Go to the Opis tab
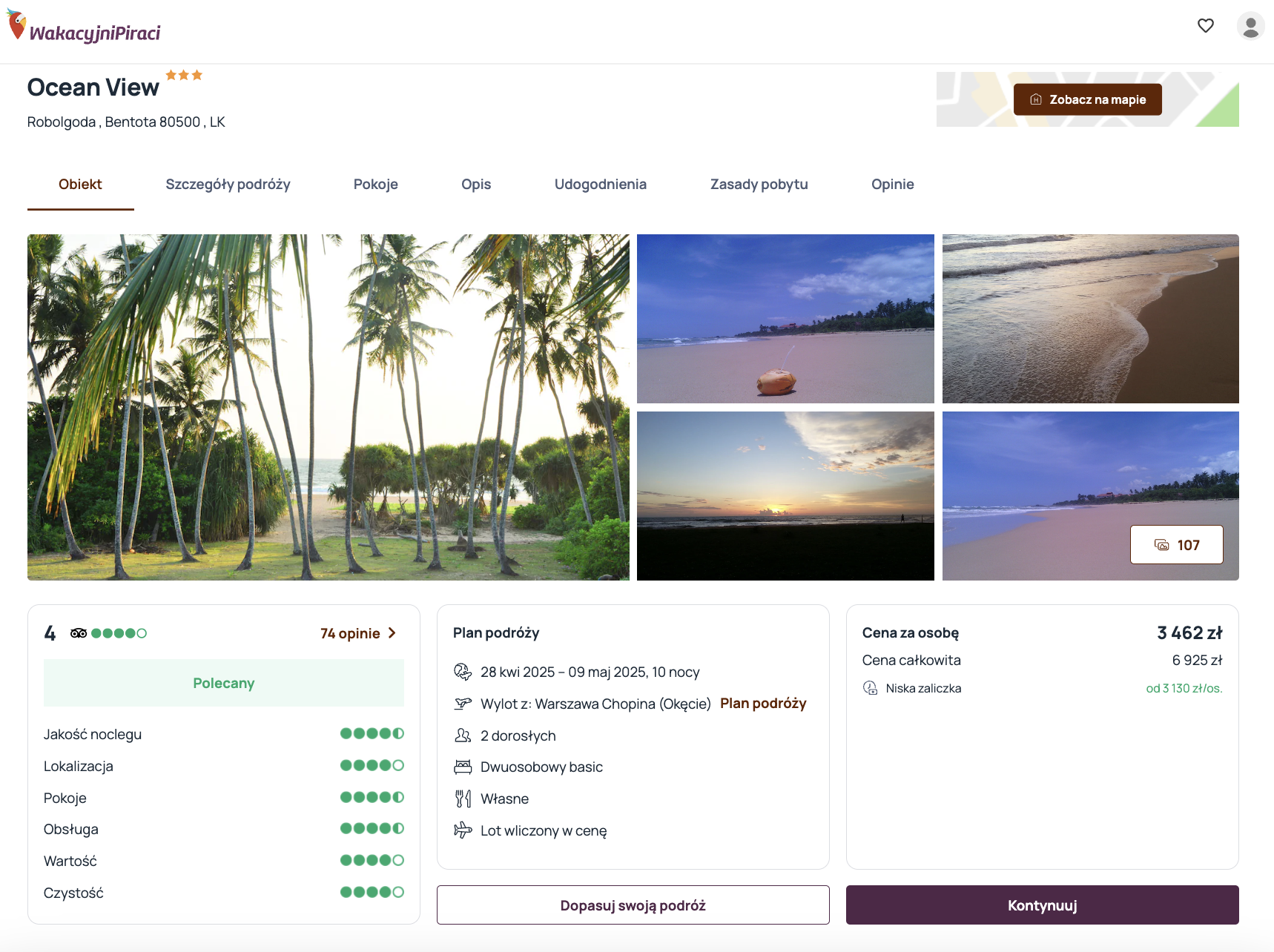 tap(476, 185)
